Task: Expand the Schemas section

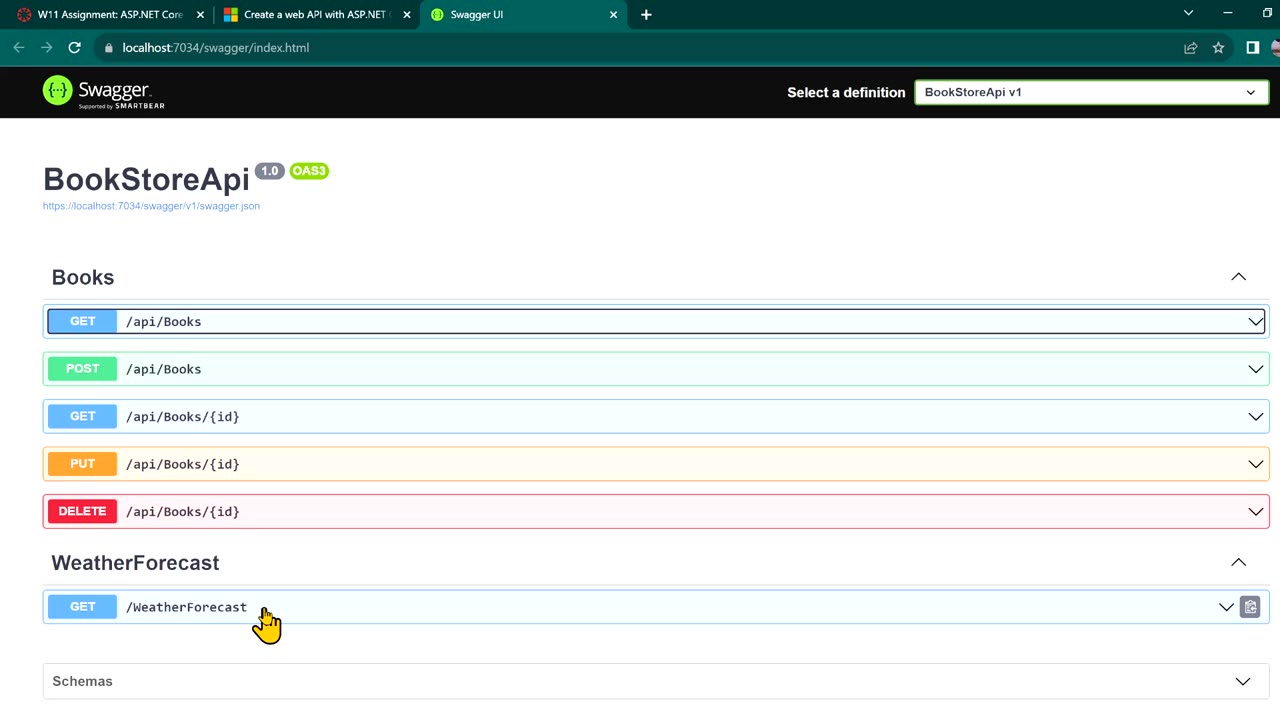Action: (1242, 681)
